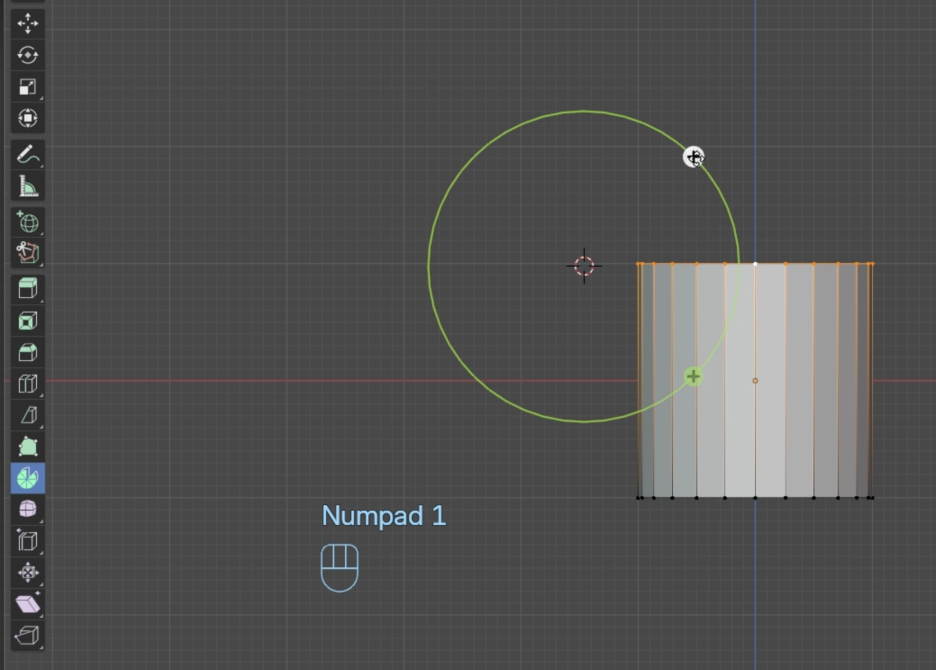Click the 'Numpad 1' key overlay text
The width and height of the screenshot is (936, 670).
point(384,516)
